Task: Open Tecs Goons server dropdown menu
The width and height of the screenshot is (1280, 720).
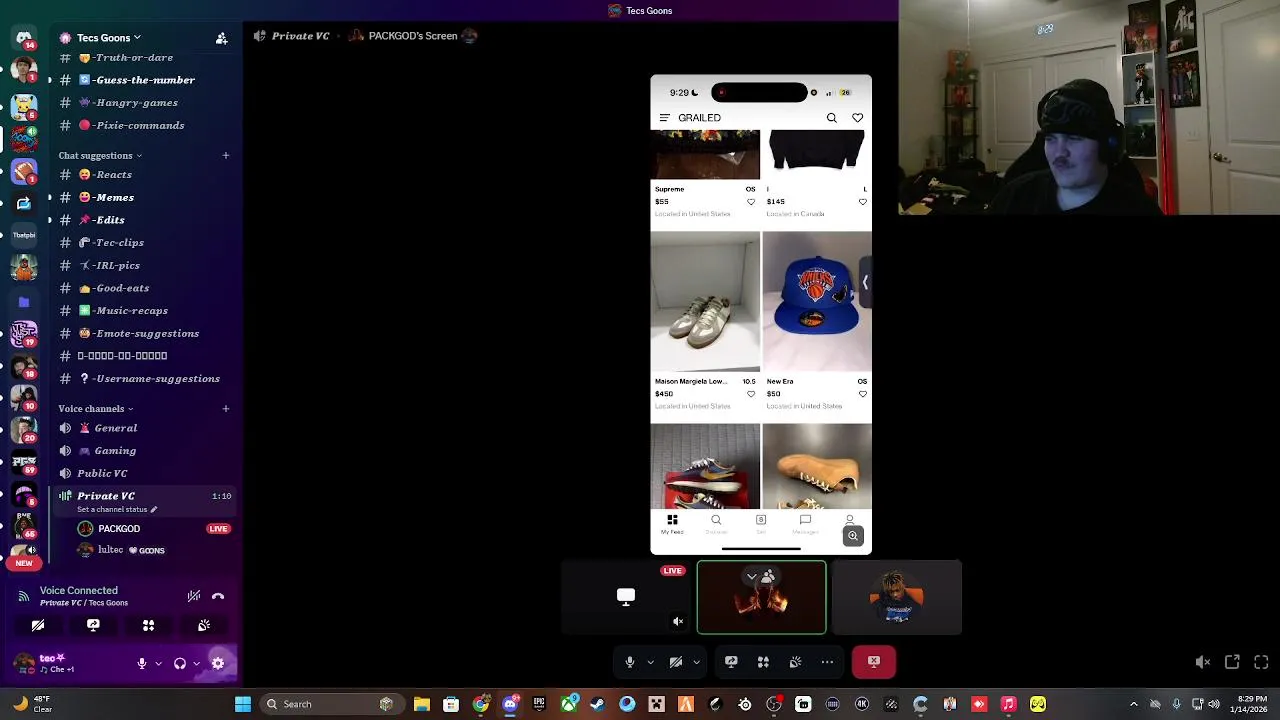Action: (x=108, y=38)
